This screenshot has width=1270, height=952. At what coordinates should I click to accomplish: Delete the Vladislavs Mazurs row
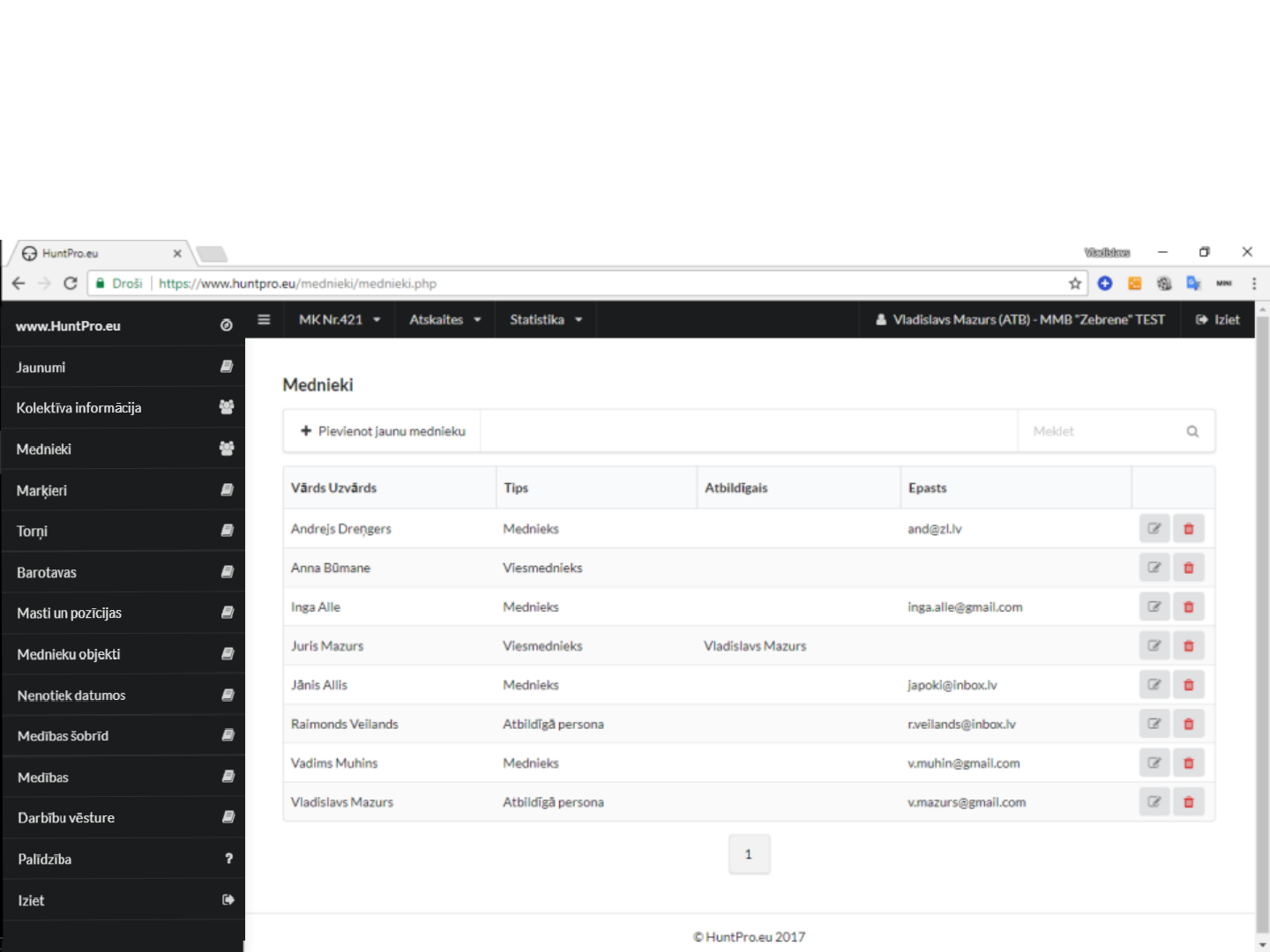click(1189, 802)
